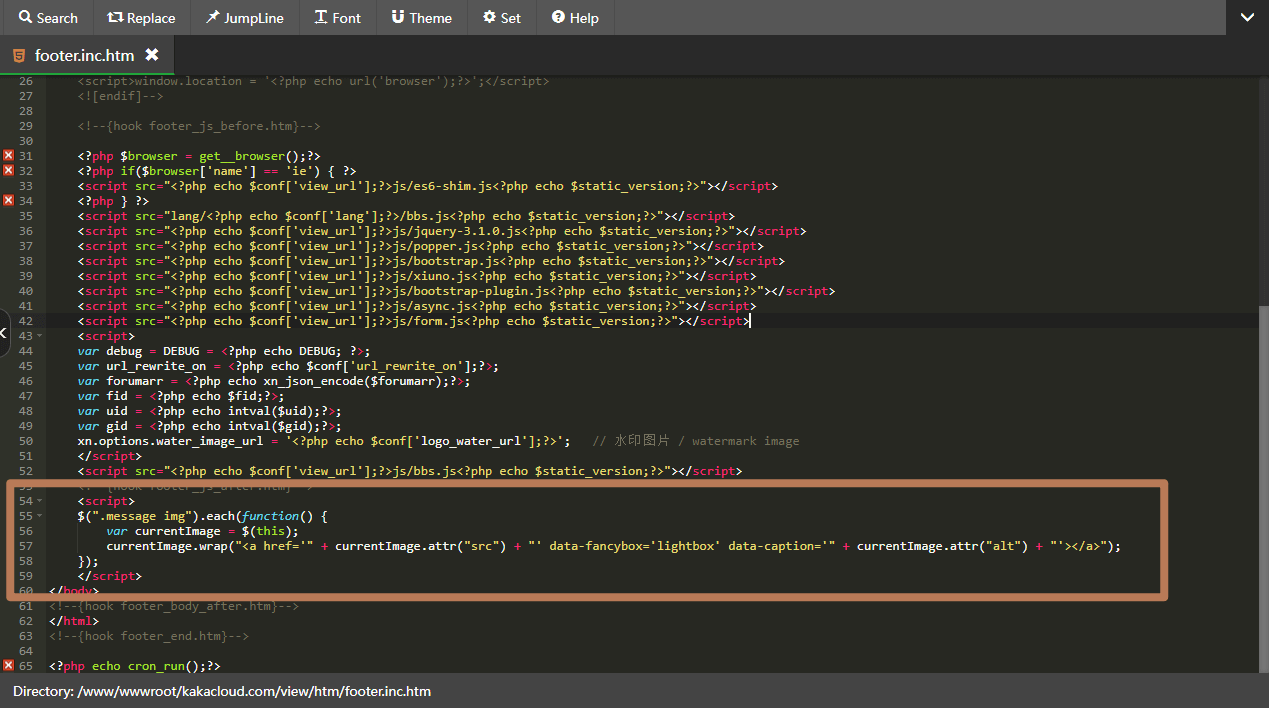Click the '.message img' each function line
The image size is (1269, 708).
point(202,516)
